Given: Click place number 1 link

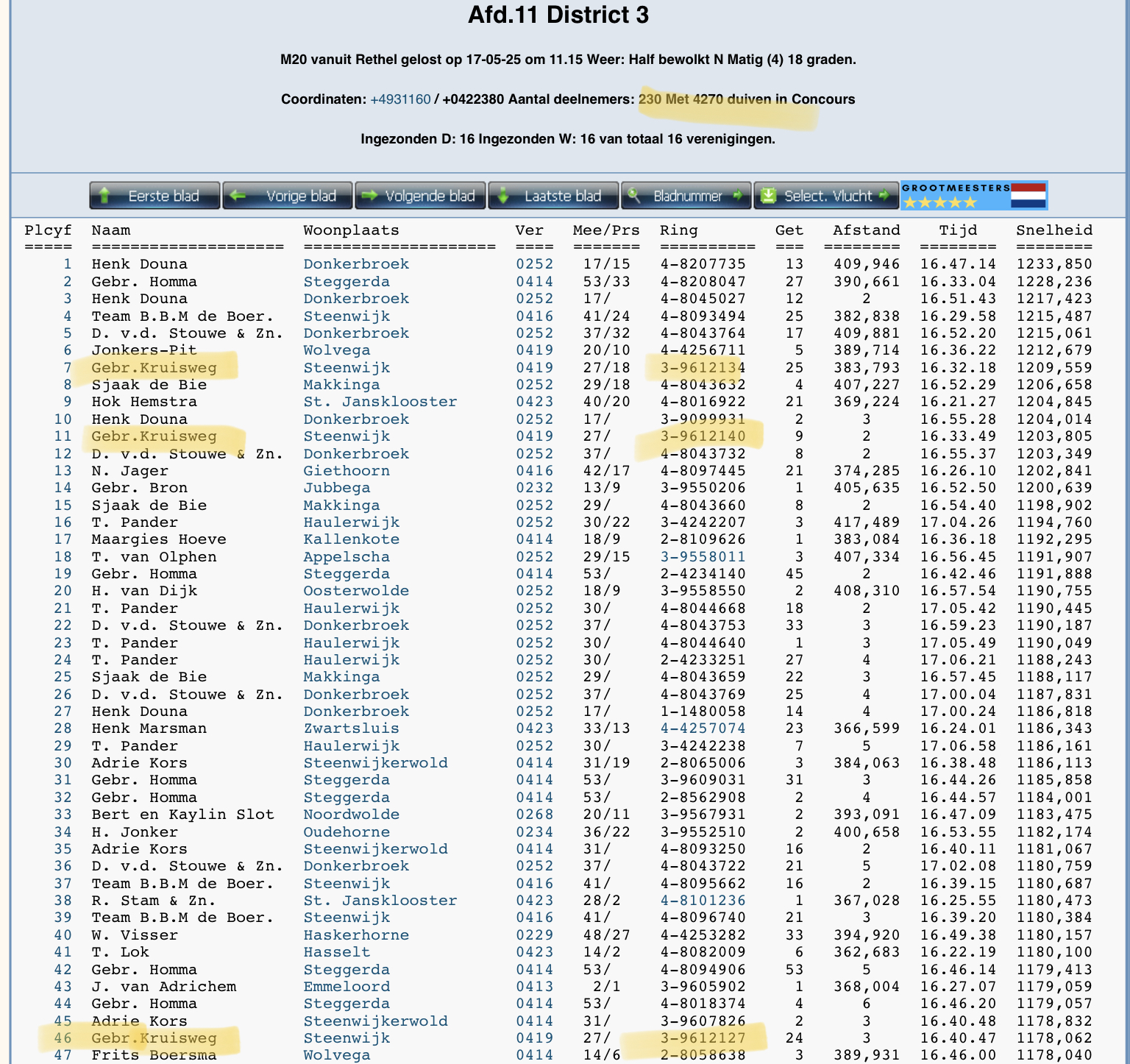Looking at the screenshot, I should point(67,264).
